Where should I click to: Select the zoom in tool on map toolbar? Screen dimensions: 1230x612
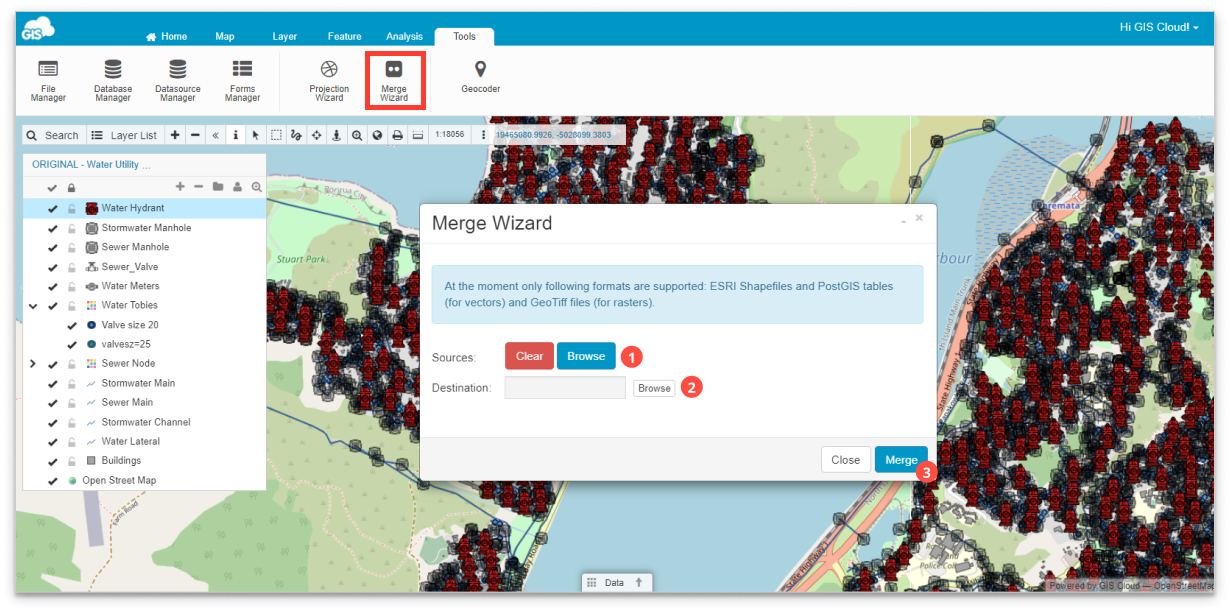point(356,134)
